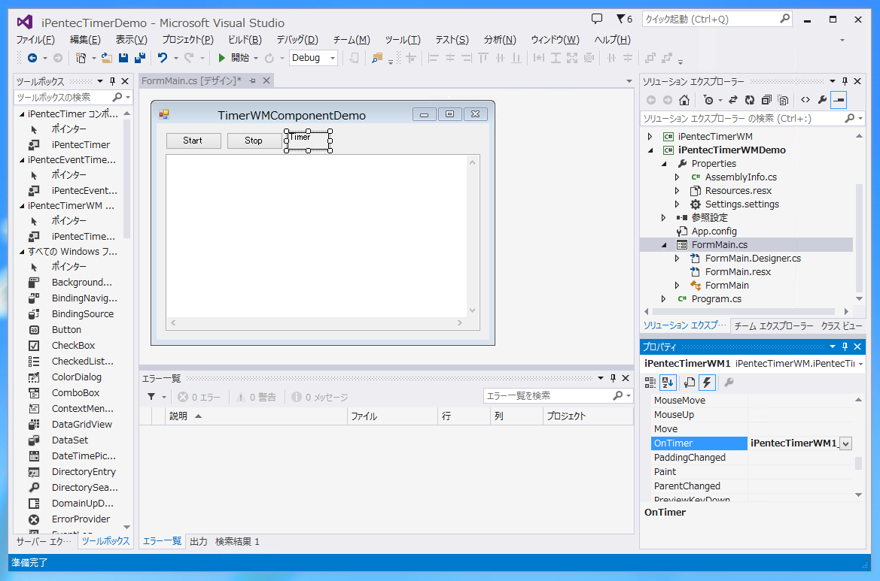Click the Open File folder icon
The image size is (880, 581).
point(107,58)
